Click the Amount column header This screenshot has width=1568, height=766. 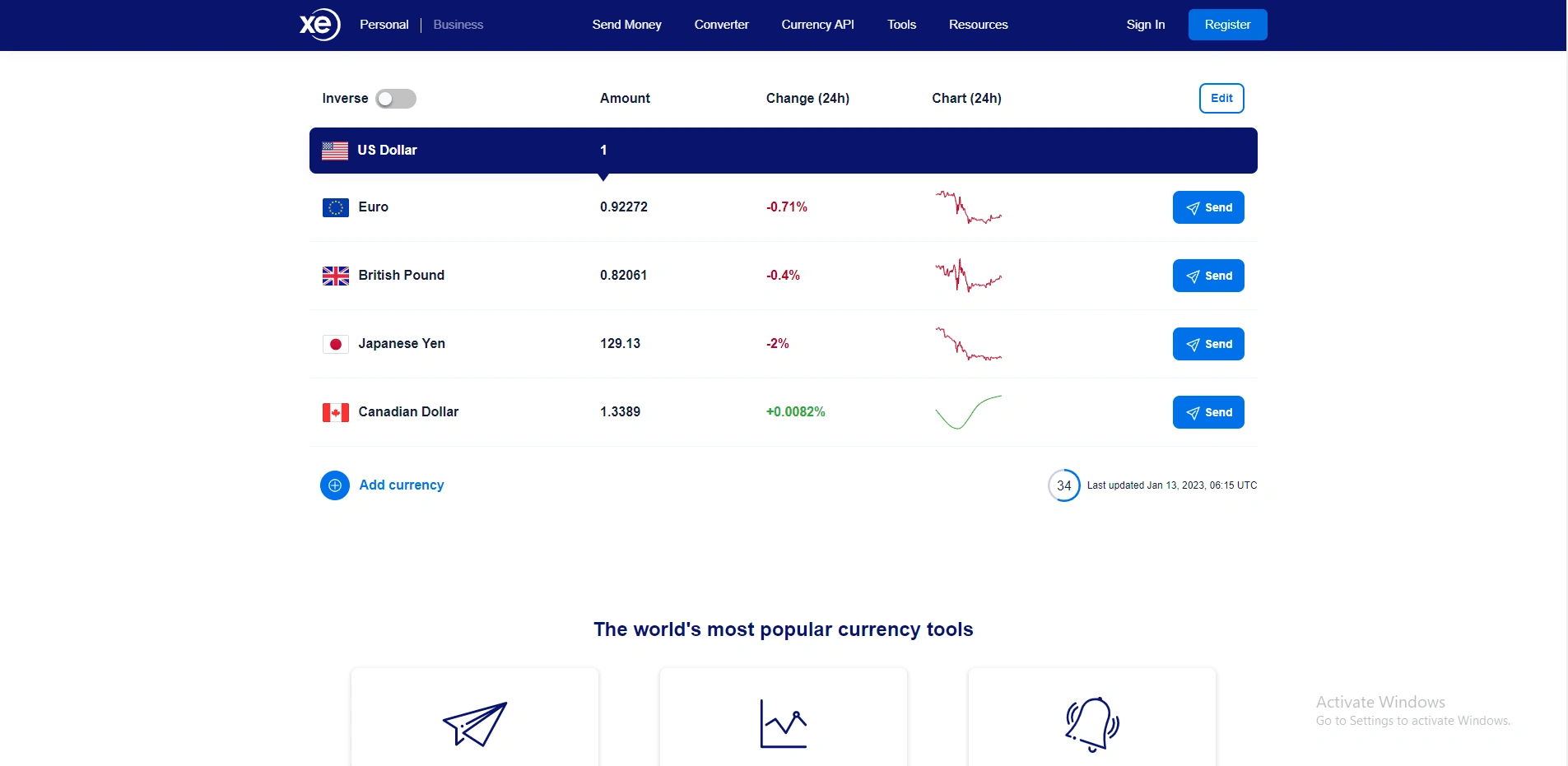coord(626,99)
